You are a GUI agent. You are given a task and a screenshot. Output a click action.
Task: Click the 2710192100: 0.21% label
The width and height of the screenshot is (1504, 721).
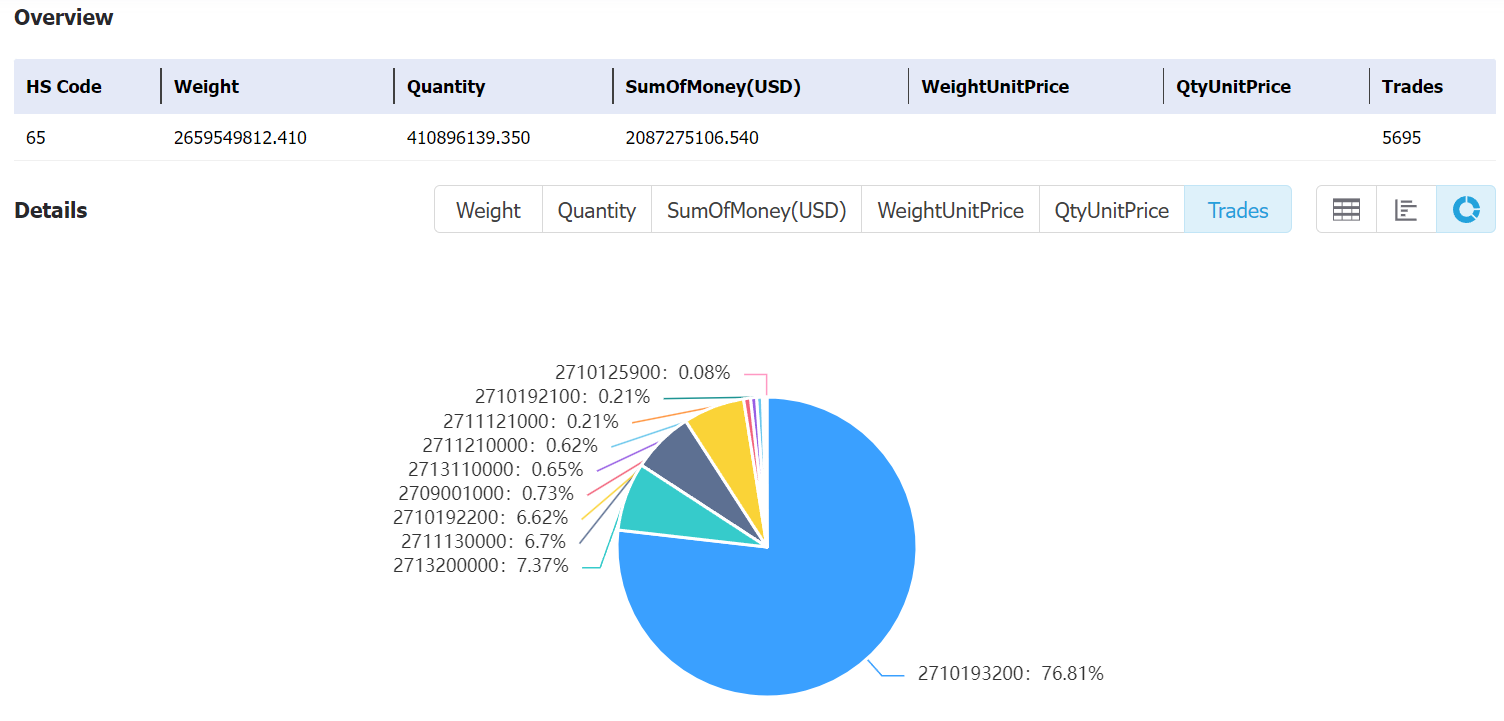[x=562, y=397]
